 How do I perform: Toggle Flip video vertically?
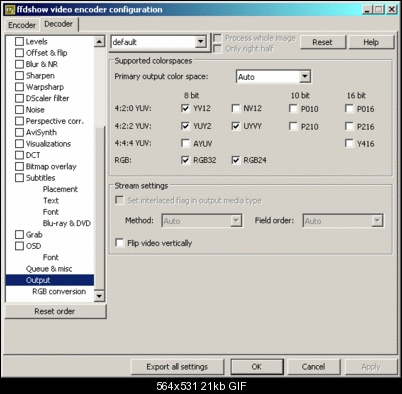[119, 243]
